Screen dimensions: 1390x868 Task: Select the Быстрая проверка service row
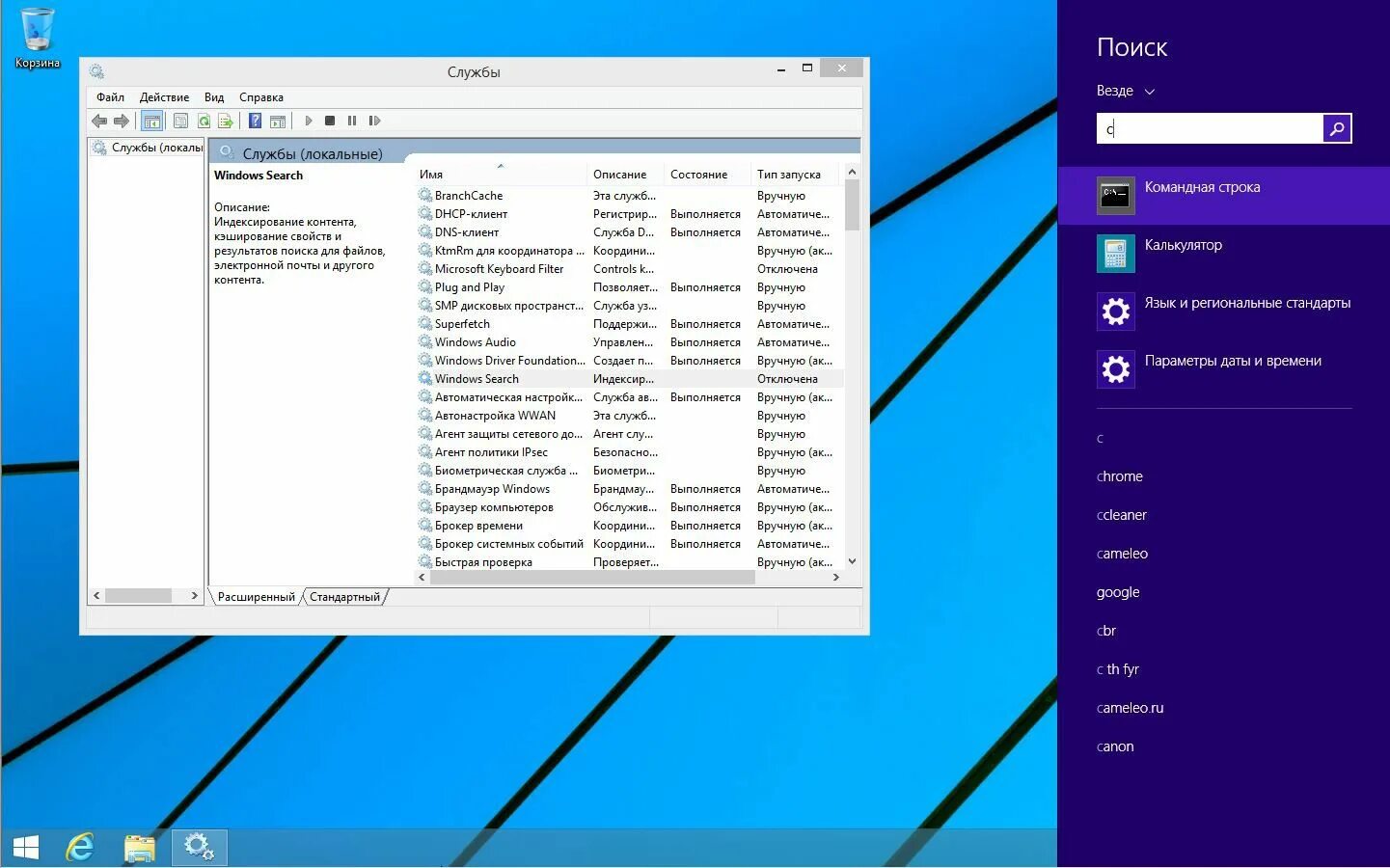point(629,562)
